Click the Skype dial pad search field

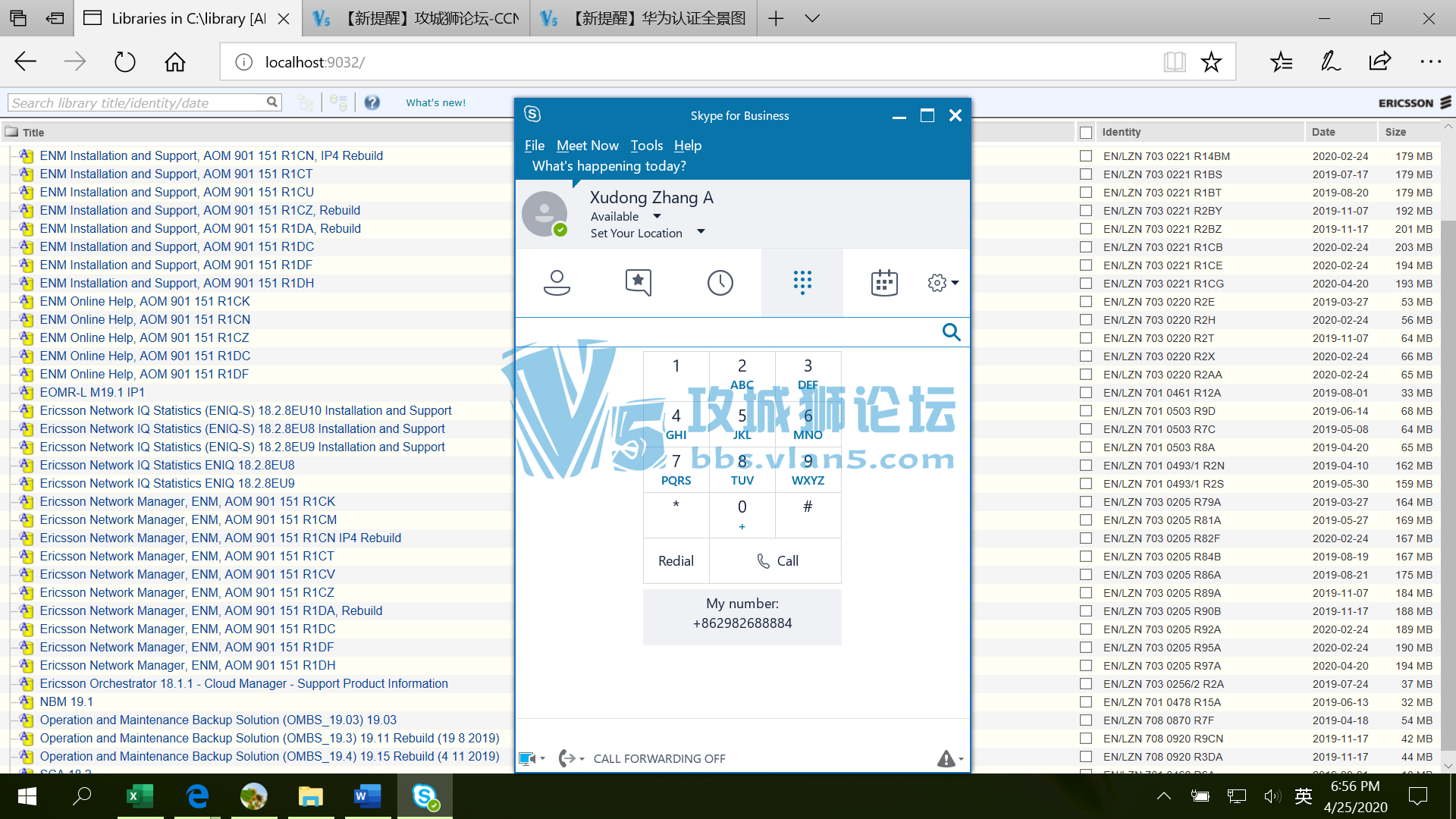click(728, 332)
